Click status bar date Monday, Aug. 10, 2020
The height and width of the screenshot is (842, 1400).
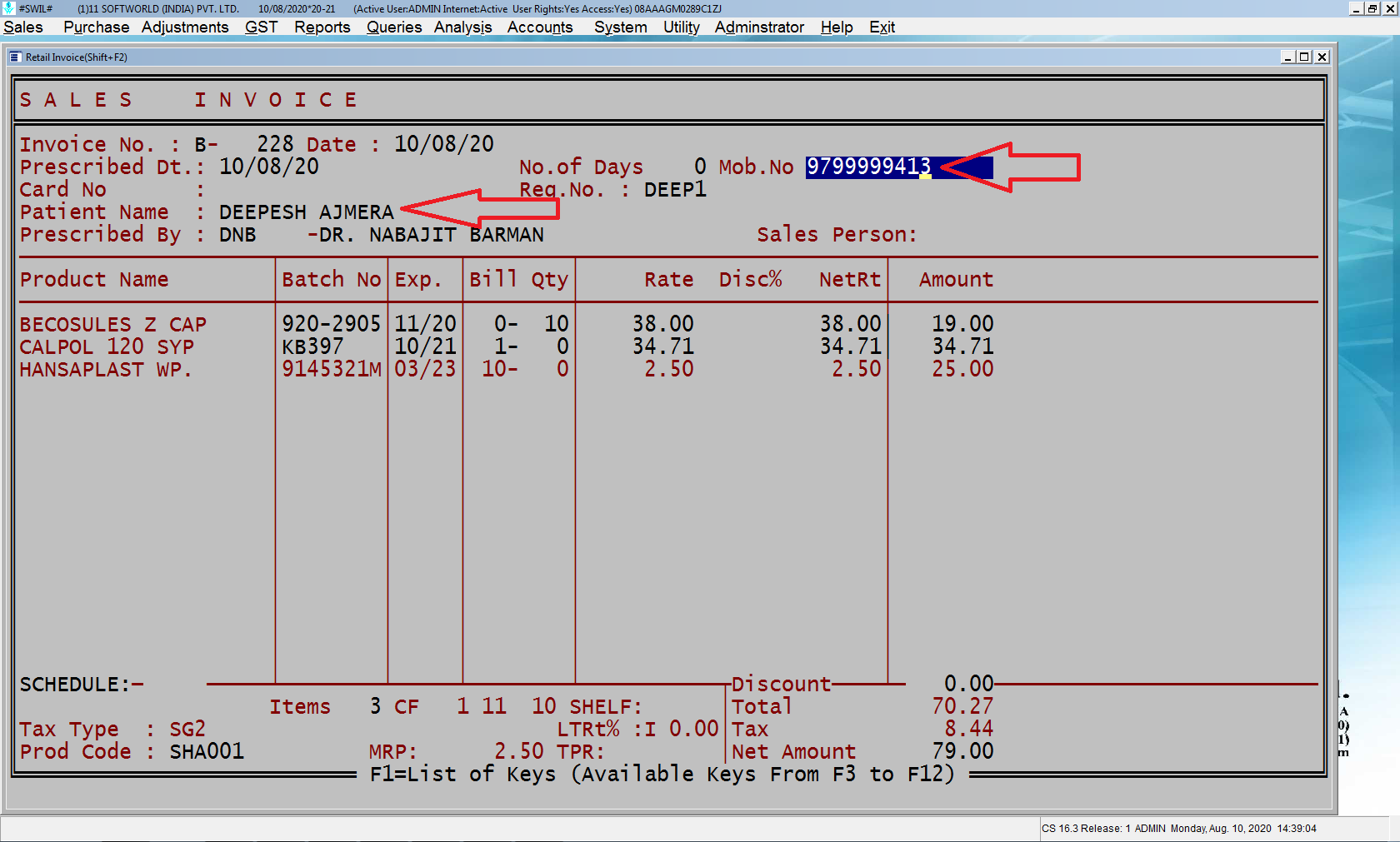[x=1221, y=829]
